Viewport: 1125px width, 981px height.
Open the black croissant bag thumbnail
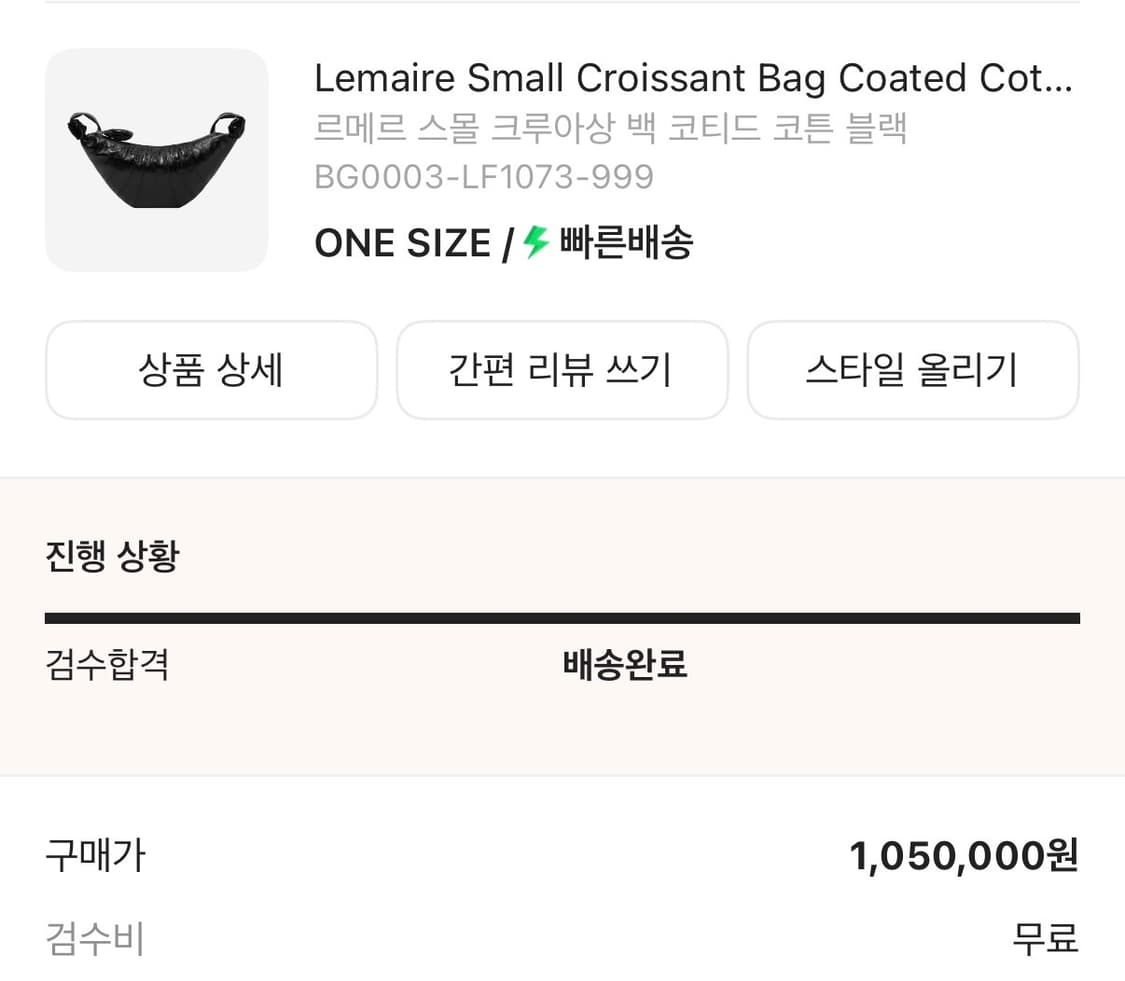[x=156, y=160]
